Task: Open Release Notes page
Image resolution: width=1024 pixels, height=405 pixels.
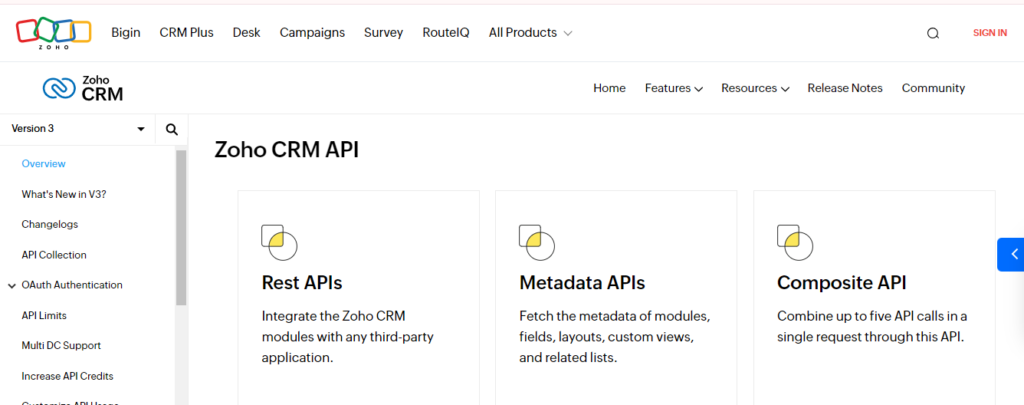Action: pyautogui.click(x=844, y=88)
